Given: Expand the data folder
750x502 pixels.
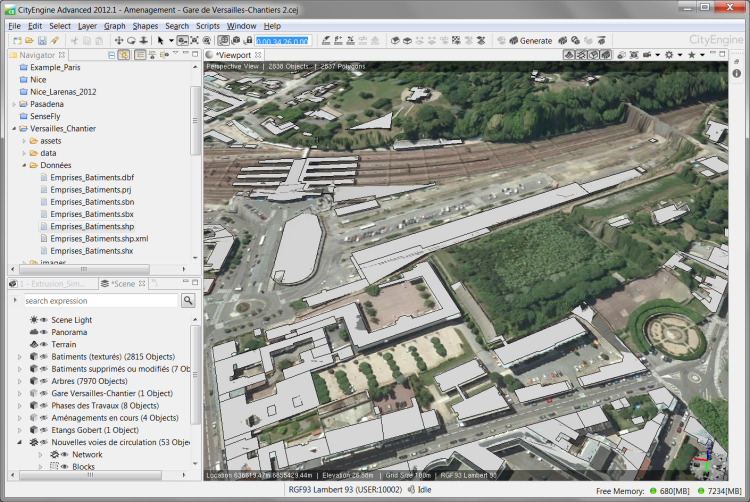Looking at the screenshot, I should tap(24, 153).
